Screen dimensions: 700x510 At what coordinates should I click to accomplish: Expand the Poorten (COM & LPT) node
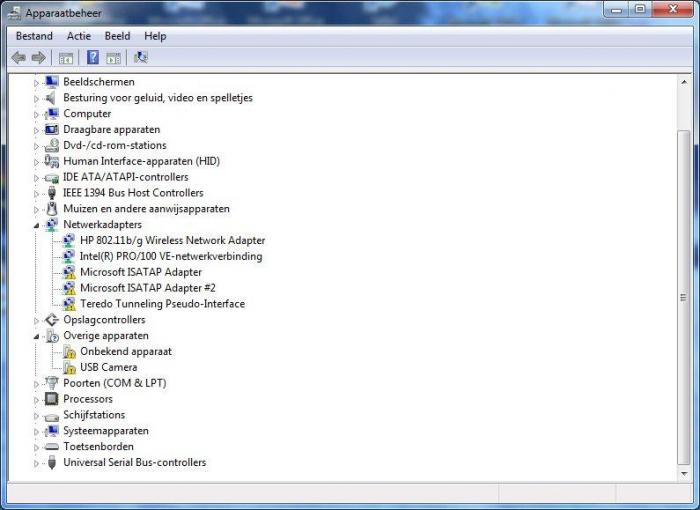click(x=37, y=384)
